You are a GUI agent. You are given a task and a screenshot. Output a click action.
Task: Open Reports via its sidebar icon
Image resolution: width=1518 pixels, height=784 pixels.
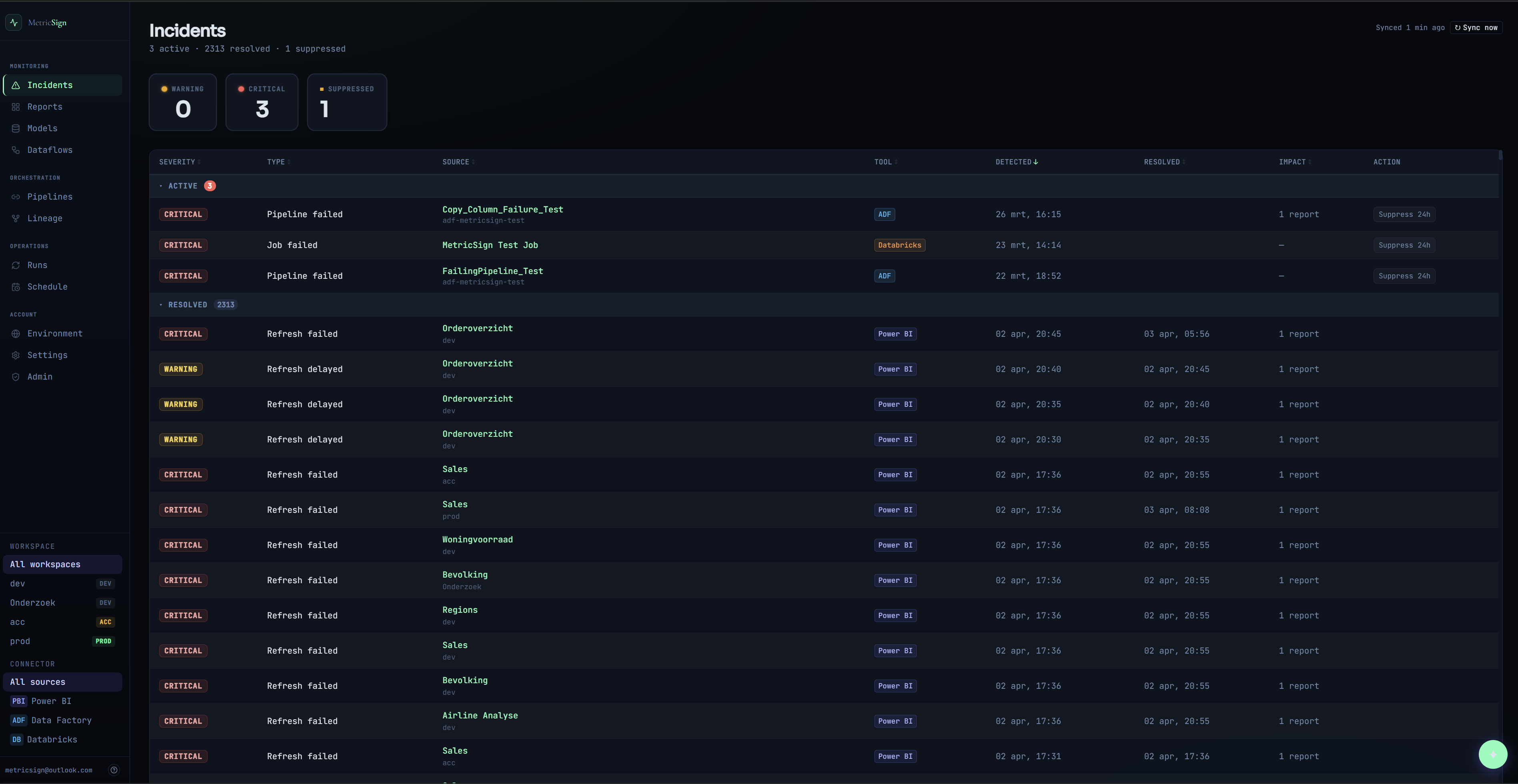16,107
